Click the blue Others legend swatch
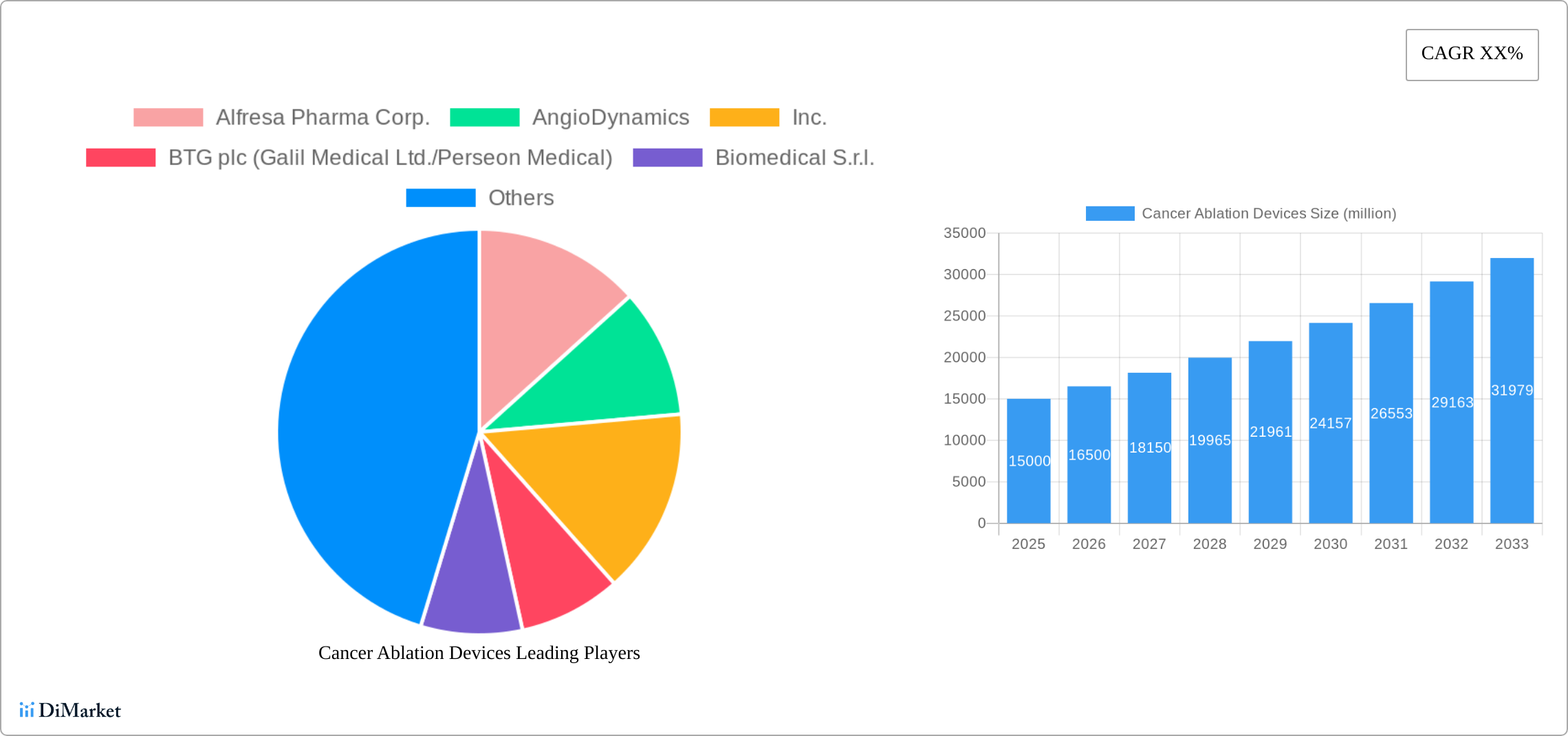1568x736 pixels. pyautogui.click(x=441, y=197)
